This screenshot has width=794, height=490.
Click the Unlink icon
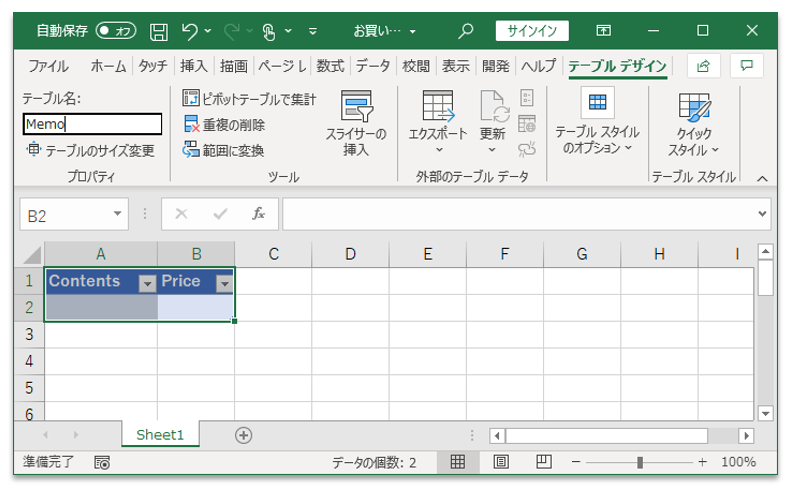click(527, 149)
